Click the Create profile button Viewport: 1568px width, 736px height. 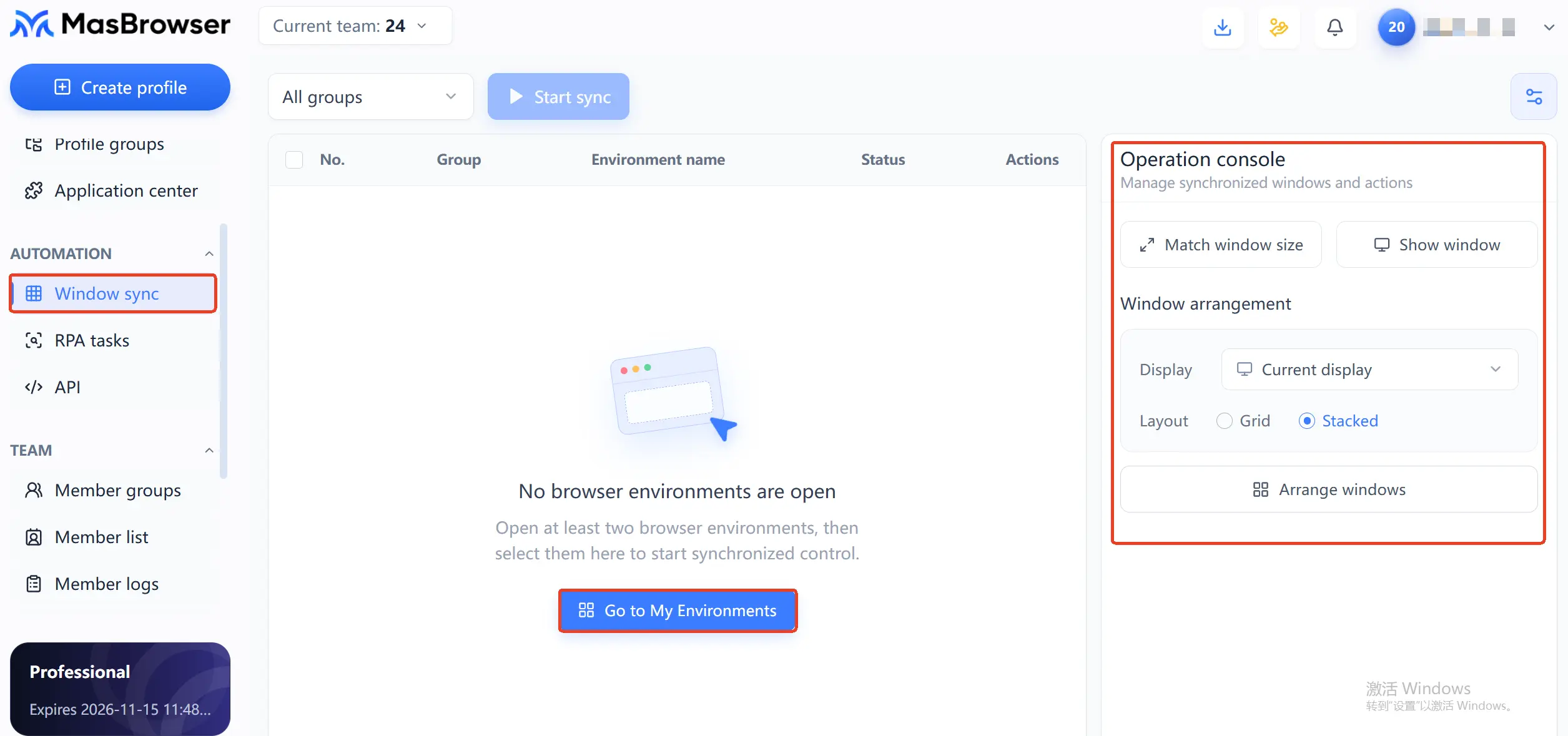(x=120, y=87)
